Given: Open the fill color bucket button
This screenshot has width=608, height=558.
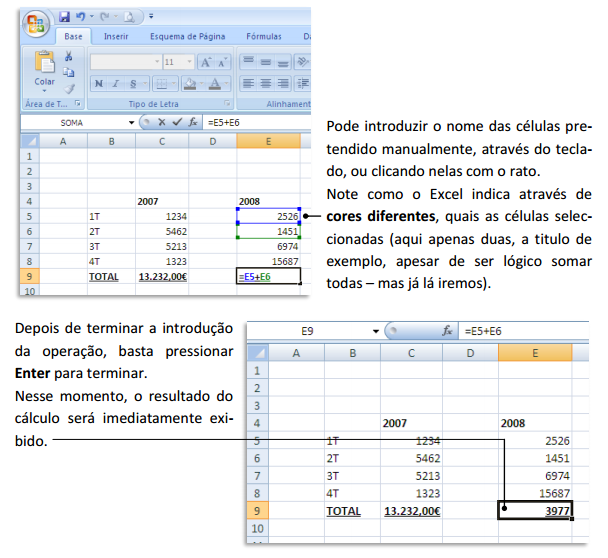Looking at the screenshot, I should pyautogui.click(x=189, y=84).
